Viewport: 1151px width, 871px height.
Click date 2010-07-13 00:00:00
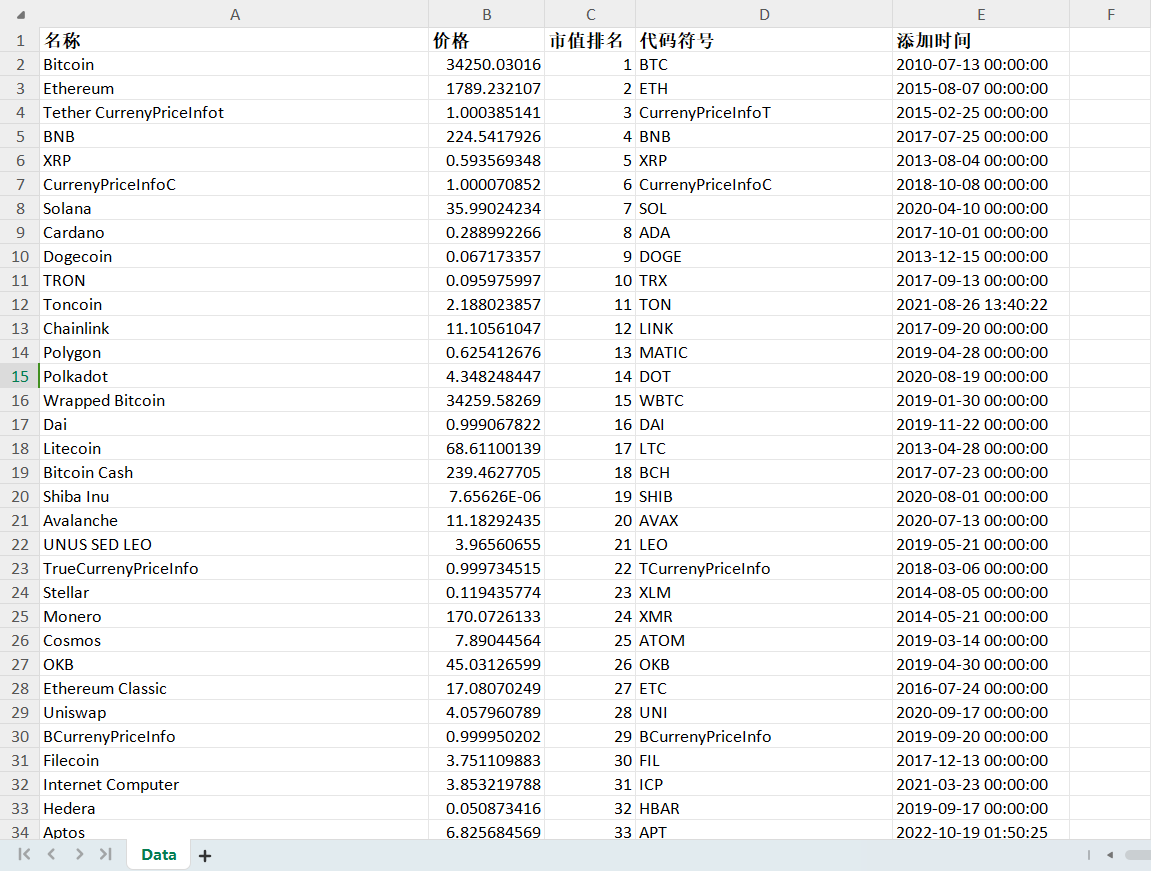pos(981,65)
